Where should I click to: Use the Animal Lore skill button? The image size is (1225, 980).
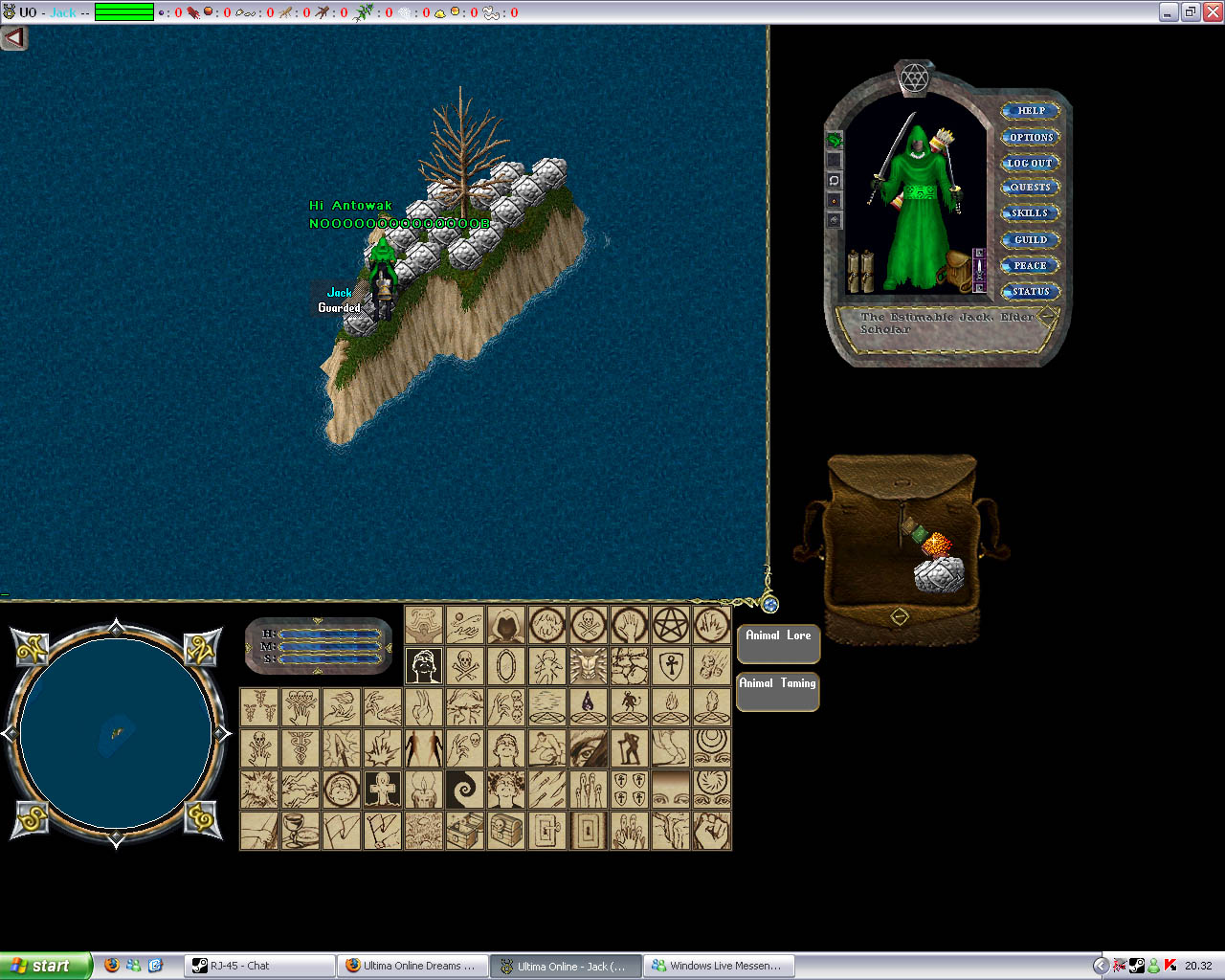coord(778,643)
